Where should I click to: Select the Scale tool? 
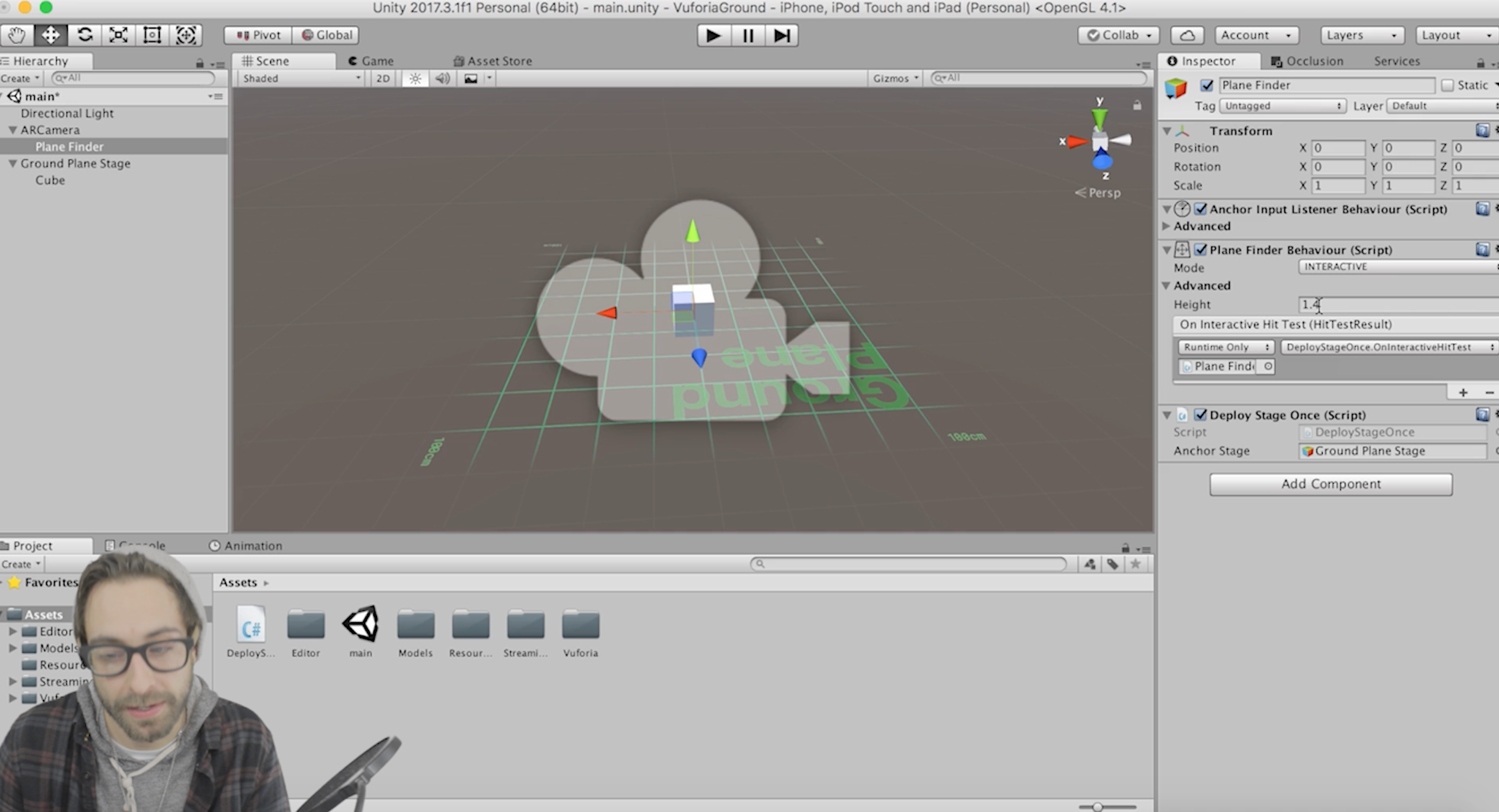pos(118,35)
